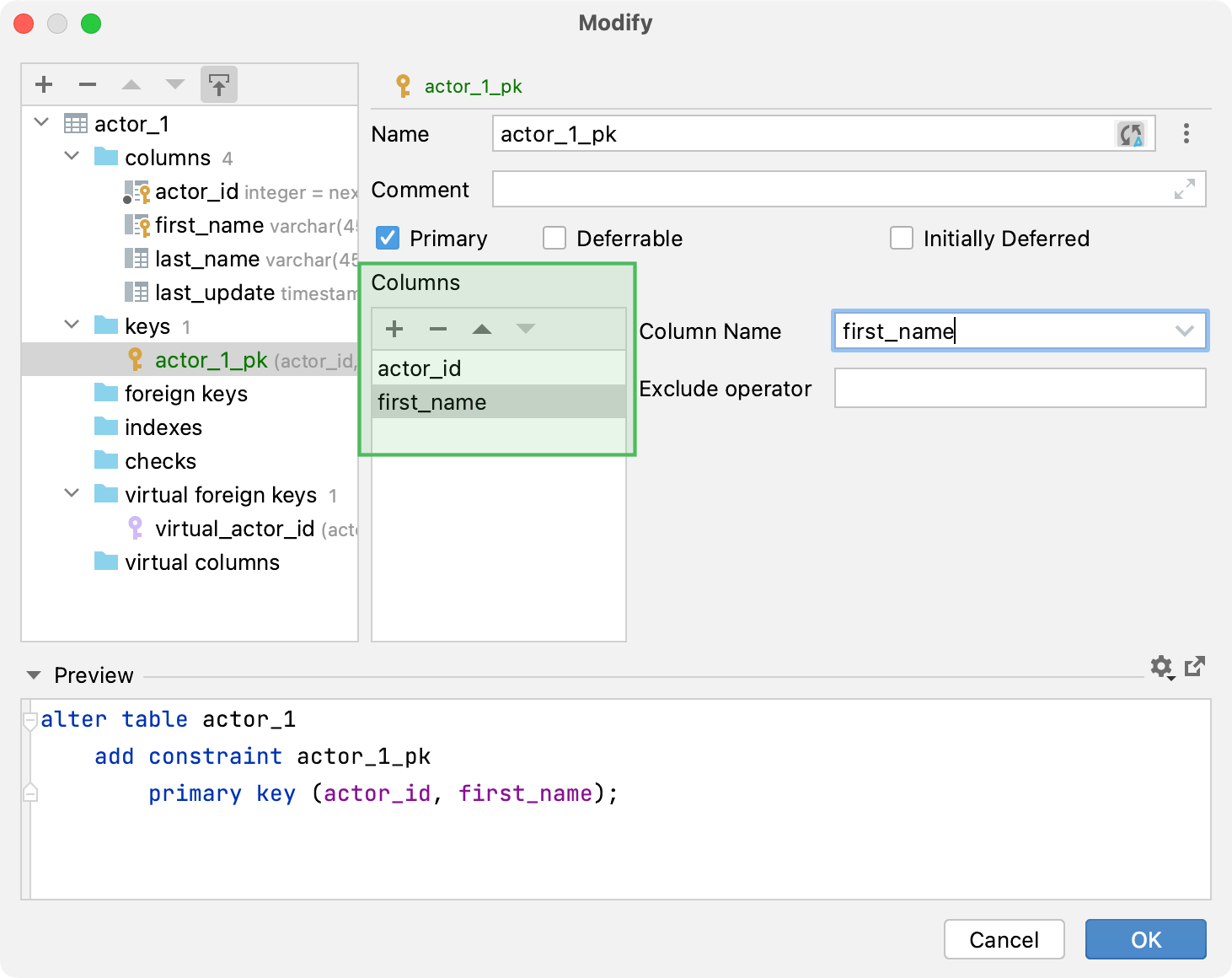Viewport: 1232px width, 978px height.
Task: Click the move-up arrow in the tree toolbar
Action: tap(131, 83)
